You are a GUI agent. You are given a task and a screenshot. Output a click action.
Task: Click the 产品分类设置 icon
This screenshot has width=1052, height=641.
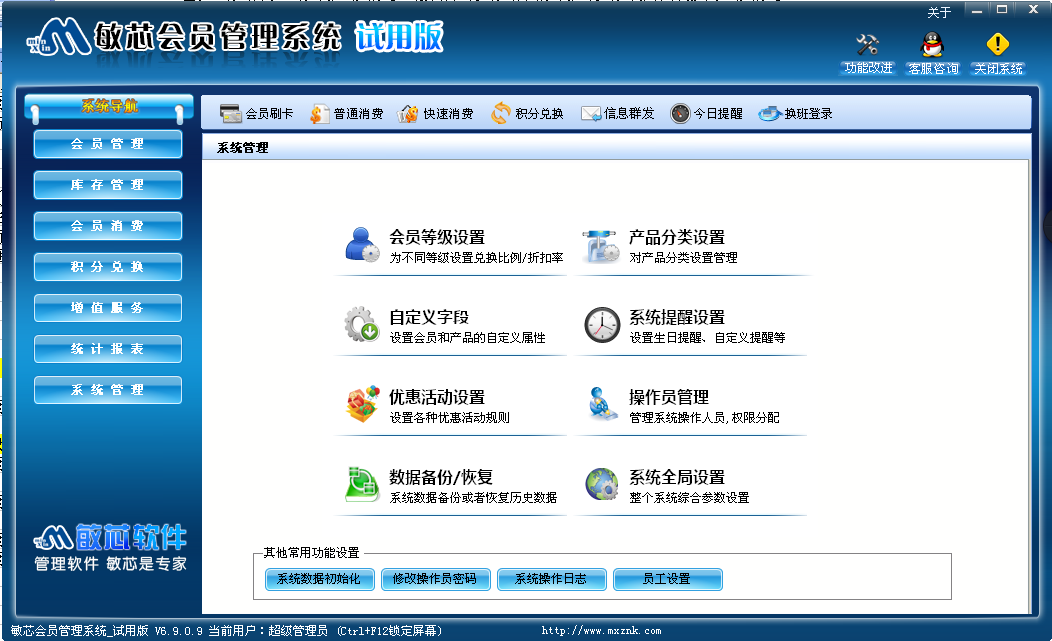[601, 246]
